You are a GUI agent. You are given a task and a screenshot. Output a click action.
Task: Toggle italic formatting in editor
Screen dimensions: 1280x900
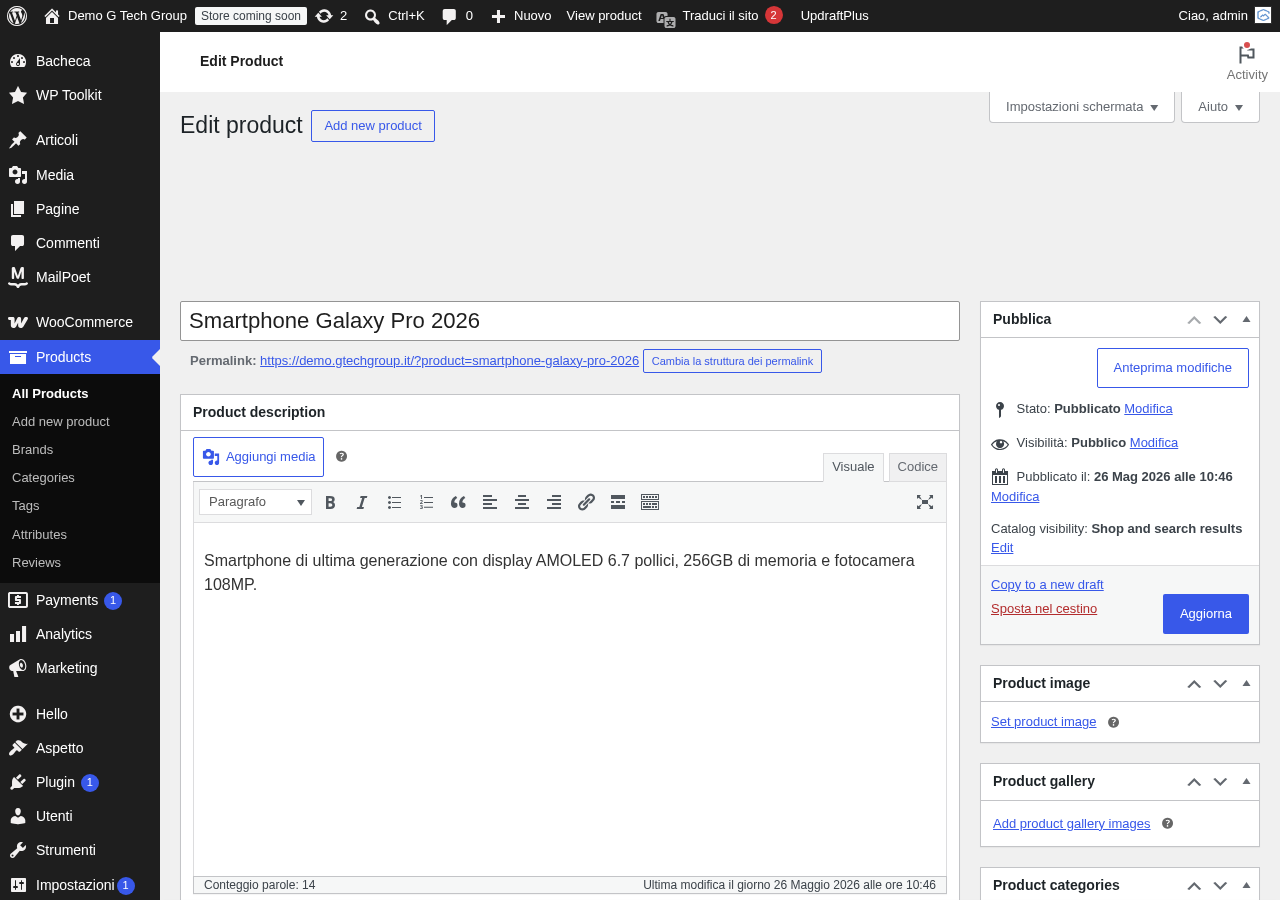(x=362, y=502)
